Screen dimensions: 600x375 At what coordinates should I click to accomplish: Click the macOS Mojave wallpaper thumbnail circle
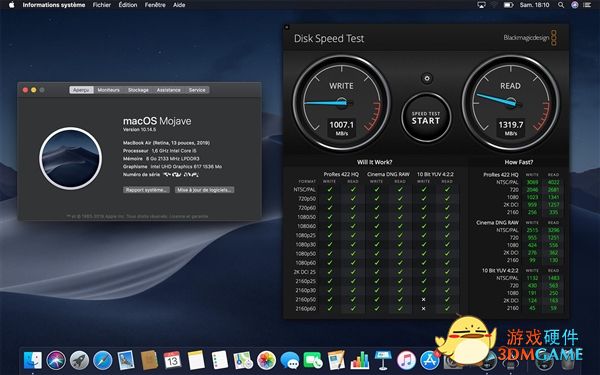(x=70, y=158)
